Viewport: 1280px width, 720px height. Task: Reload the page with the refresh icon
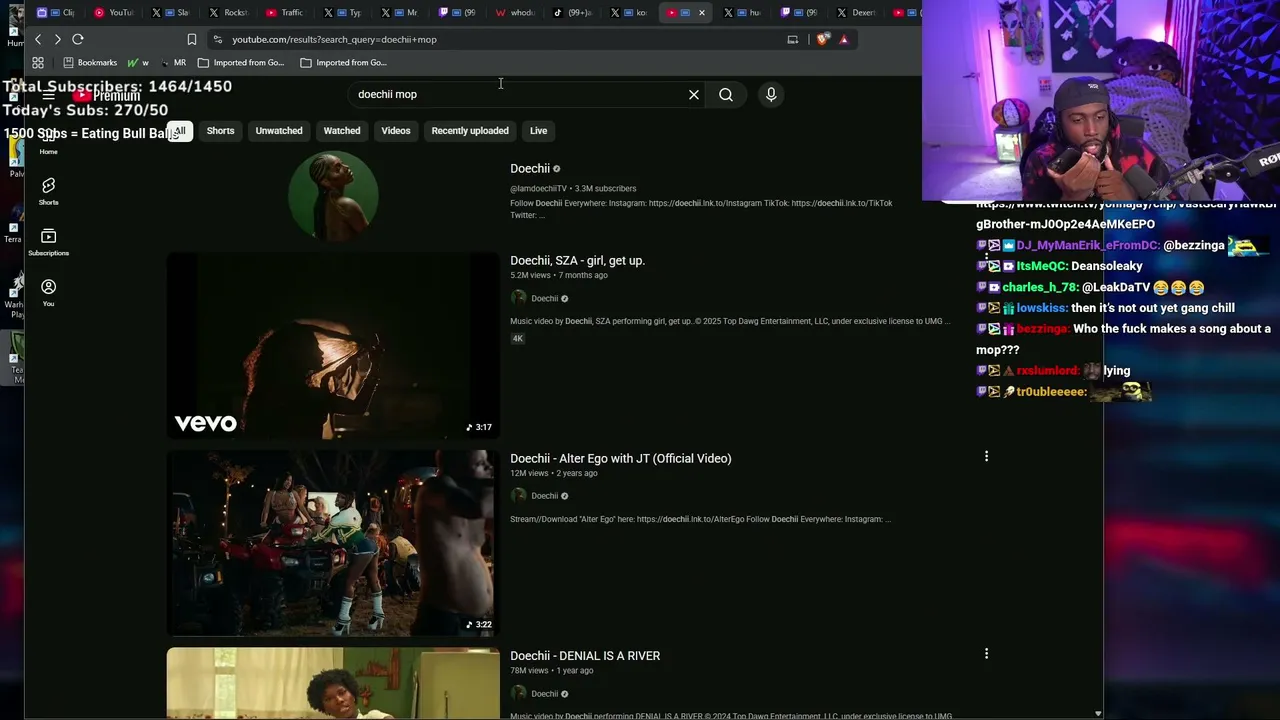point(78,39)
